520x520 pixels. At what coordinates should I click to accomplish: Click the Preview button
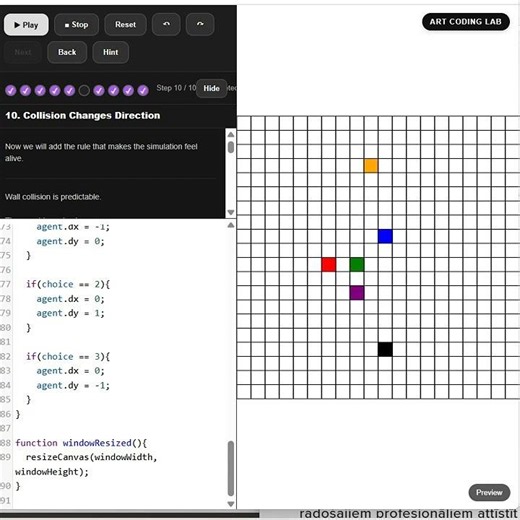pos(489,492)
